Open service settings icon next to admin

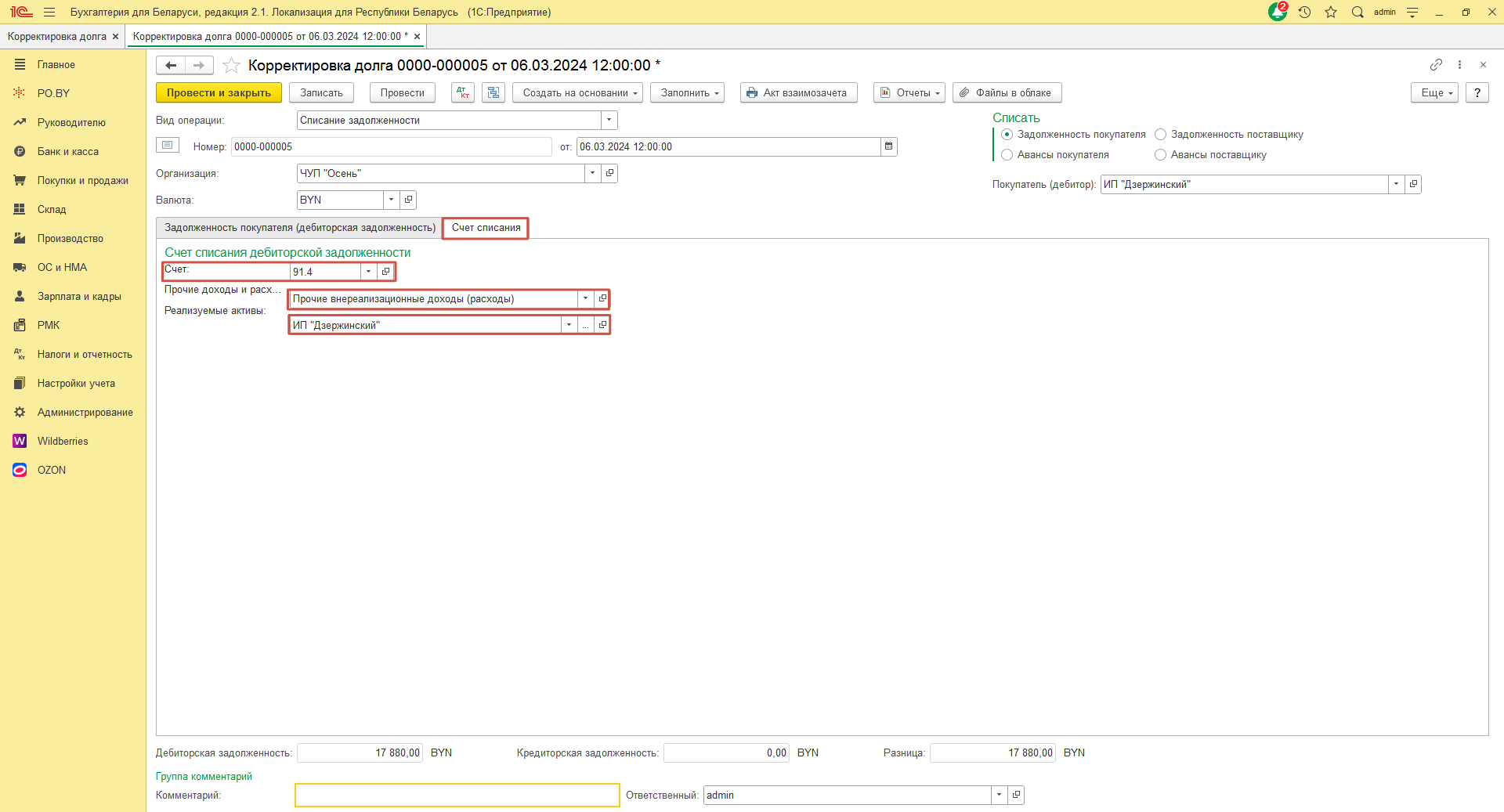[x=1412, y=12]
